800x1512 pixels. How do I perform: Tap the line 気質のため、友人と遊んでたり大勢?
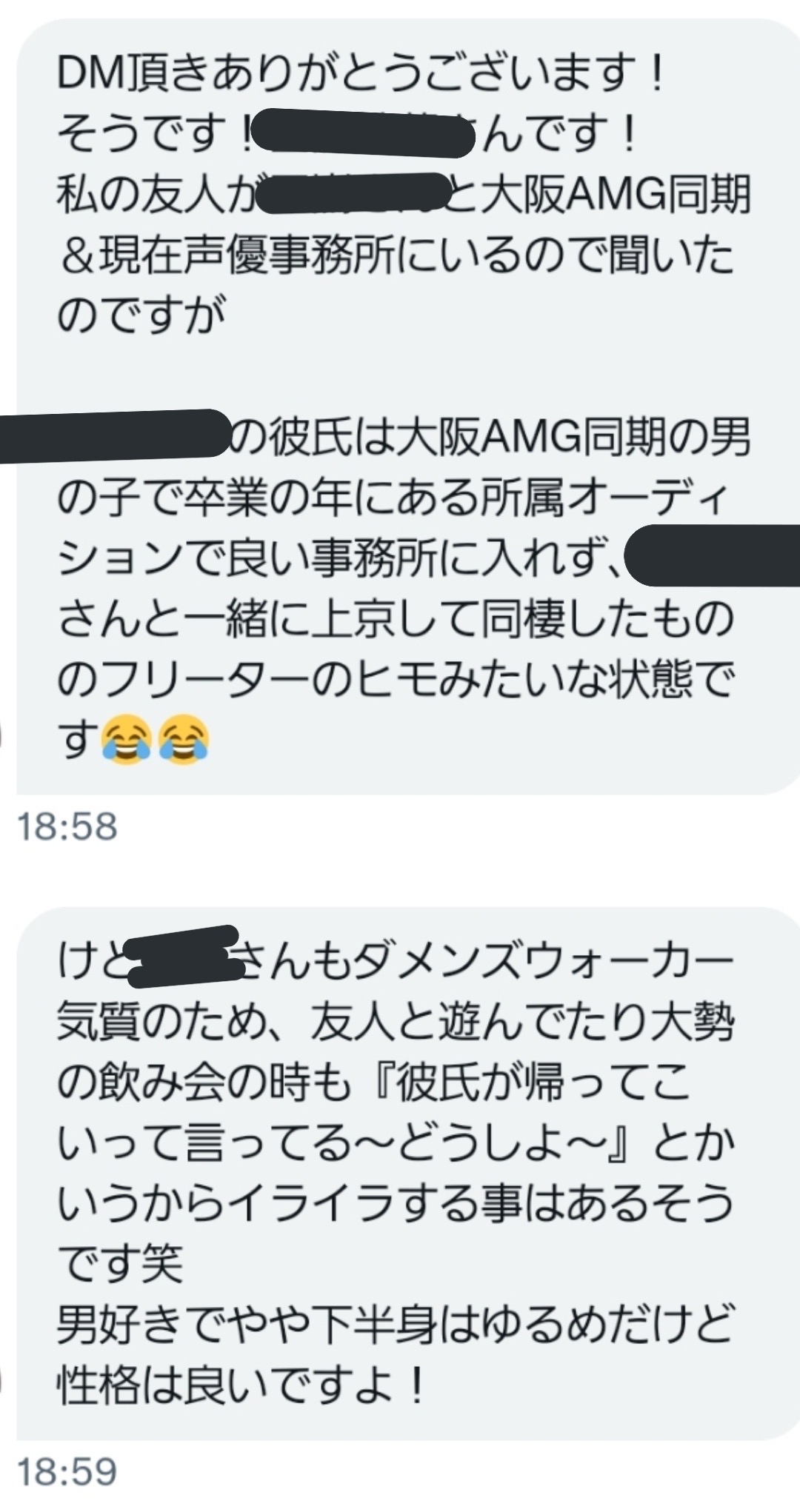[x=396, y=1024]
